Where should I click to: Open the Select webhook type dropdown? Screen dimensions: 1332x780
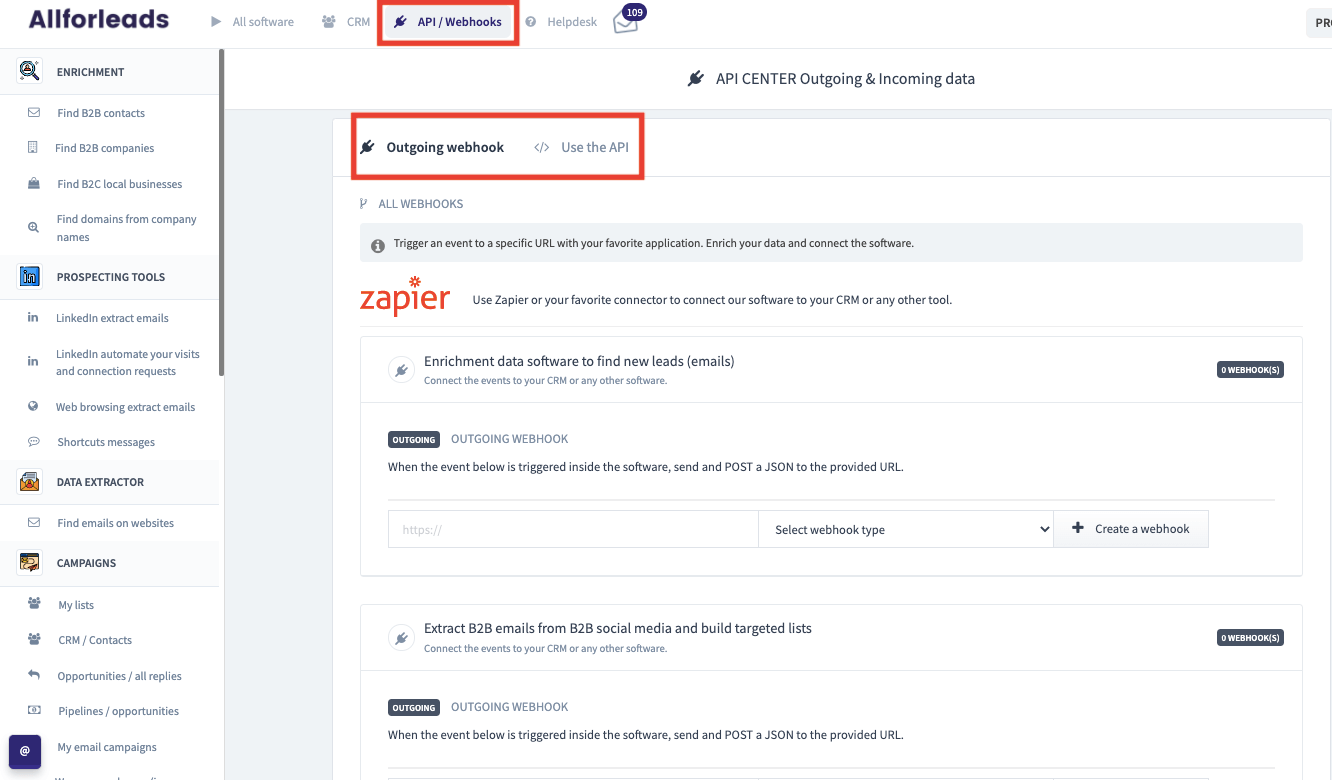tap(906, 529)
